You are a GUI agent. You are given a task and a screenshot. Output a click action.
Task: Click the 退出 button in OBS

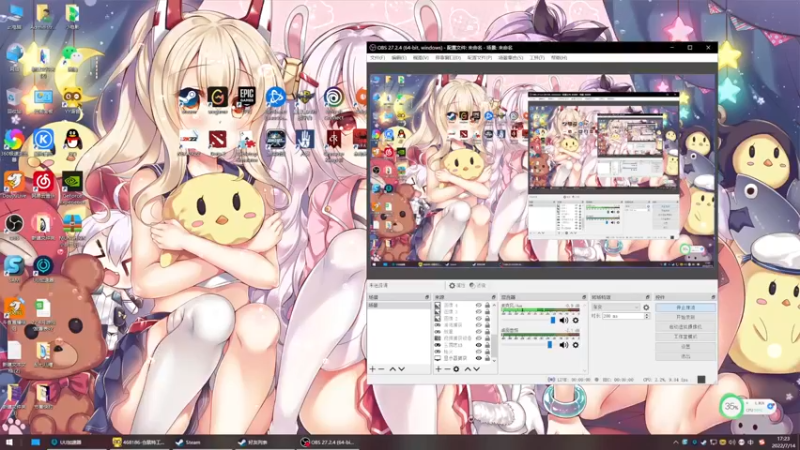(x=686, y=356)
